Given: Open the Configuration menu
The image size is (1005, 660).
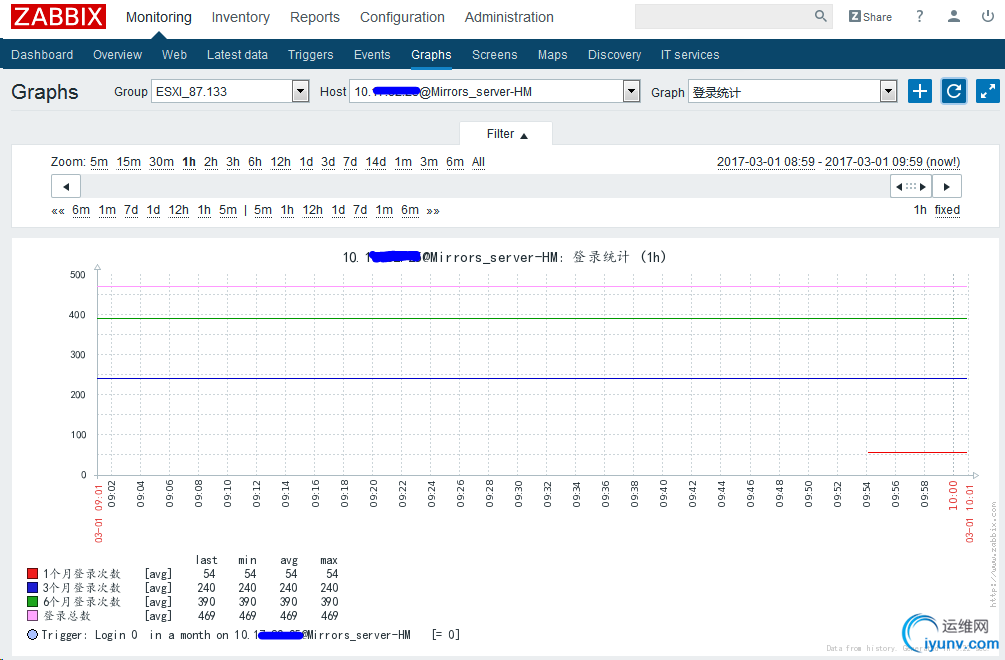Looking at the screenshot, I should [x=402, y=17].
